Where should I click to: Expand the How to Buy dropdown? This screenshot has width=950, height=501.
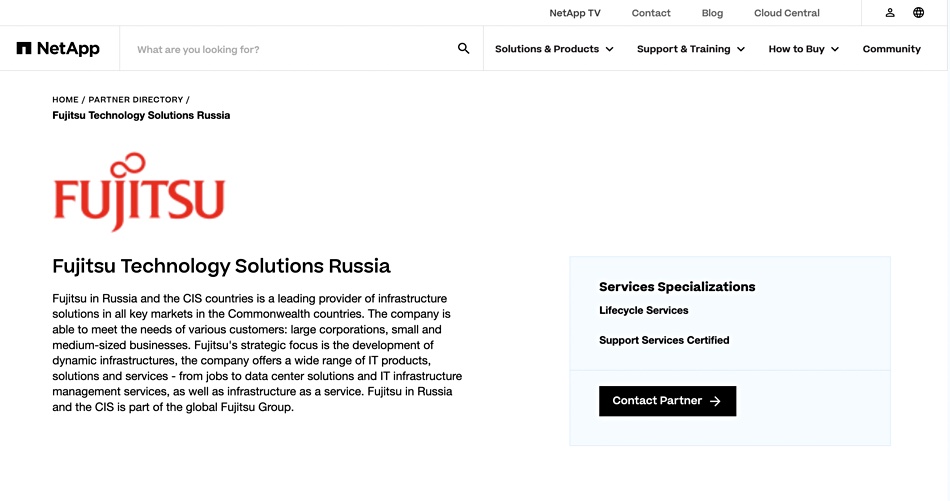click(x=803, y=49)
